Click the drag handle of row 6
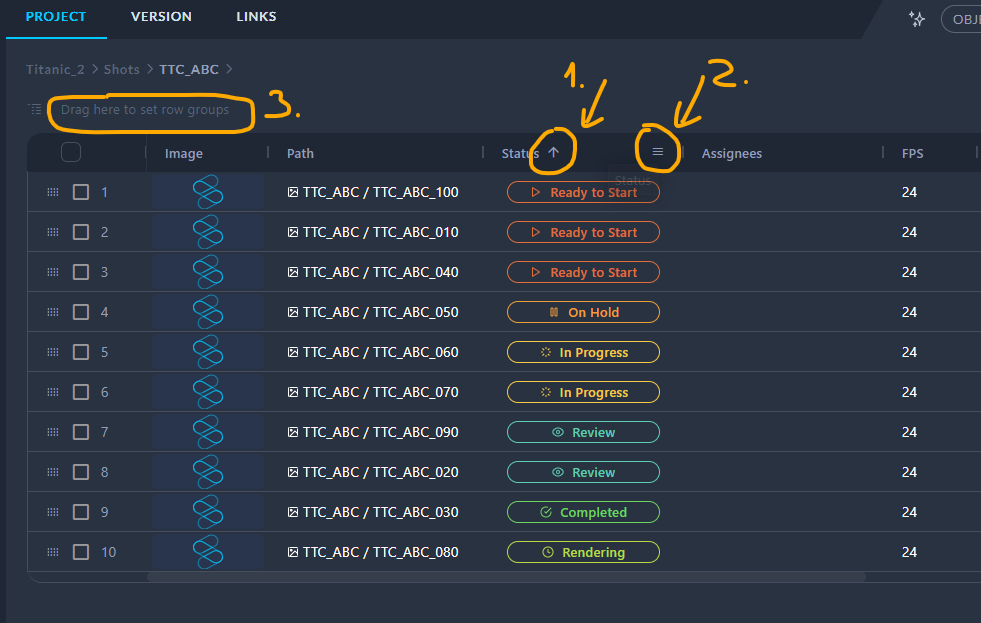 point(53,392)
